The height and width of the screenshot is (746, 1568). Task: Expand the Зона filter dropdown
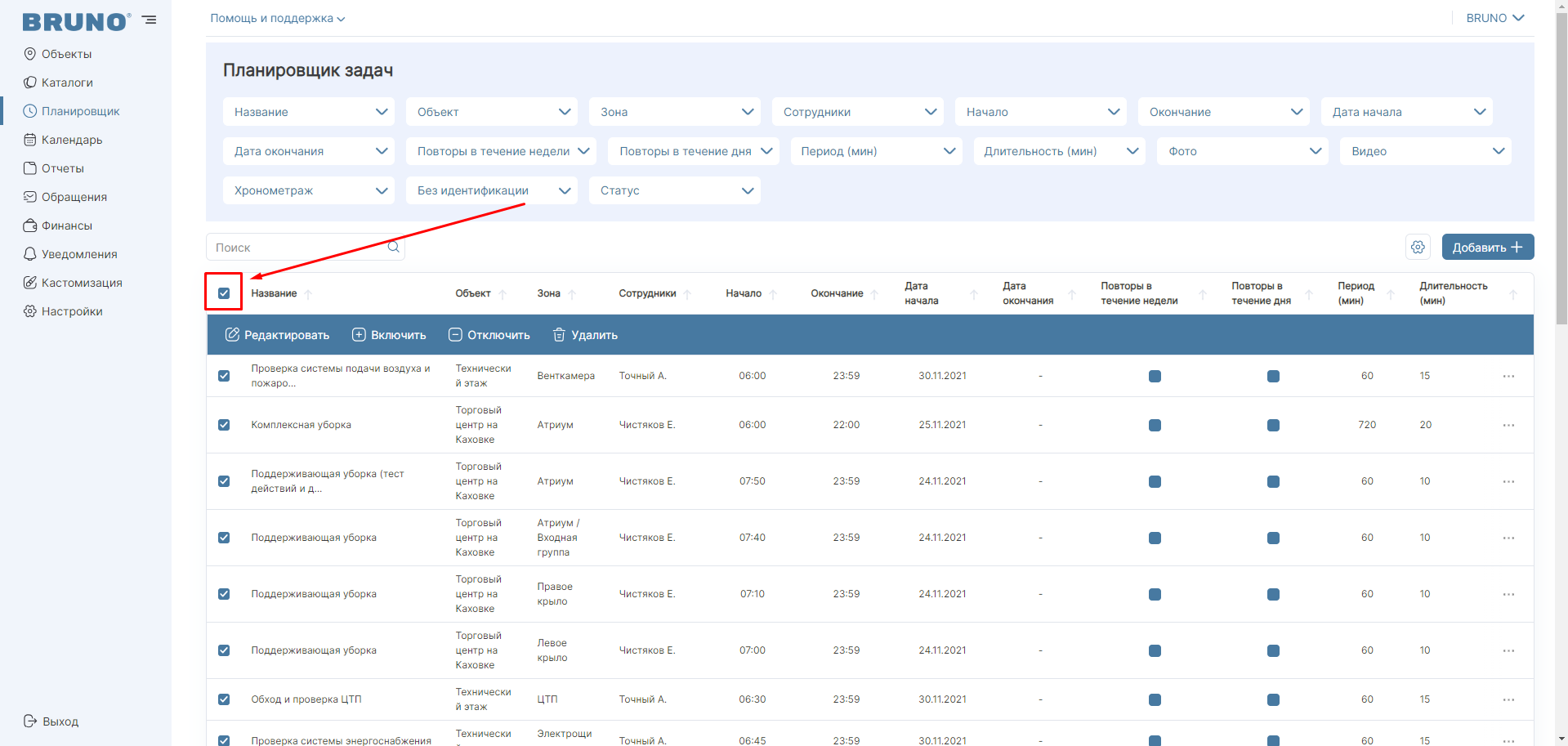(675, 112)
